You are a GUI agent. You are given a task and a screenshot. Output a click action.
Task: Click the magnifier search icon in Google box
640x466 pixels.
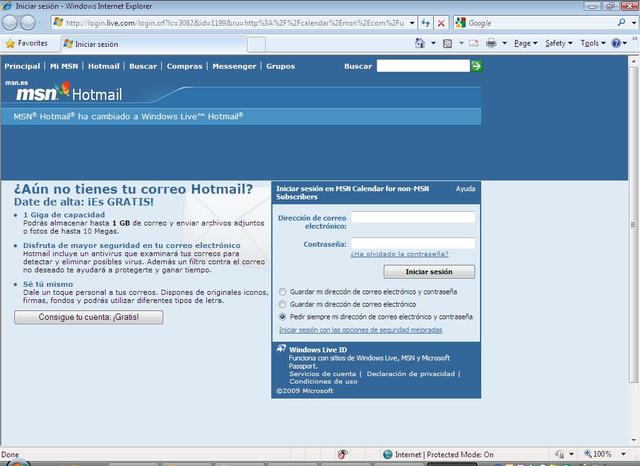621,22
